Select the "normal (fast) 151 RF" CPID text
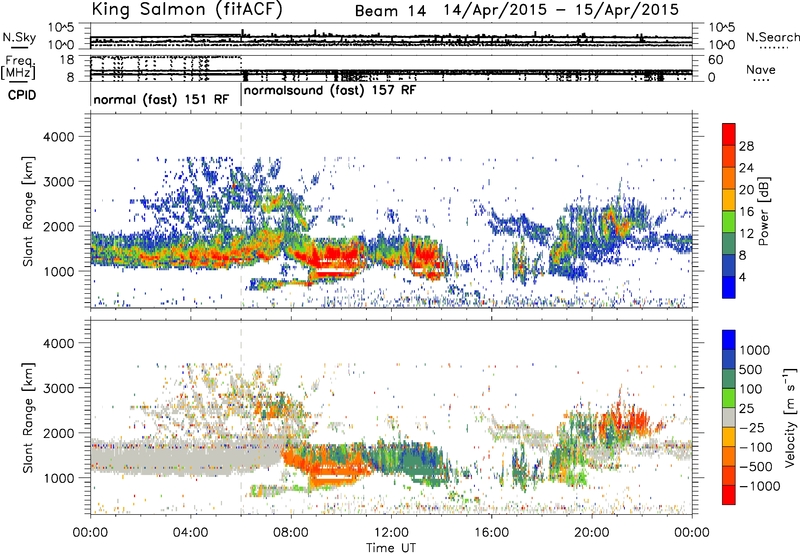The image size is (800, 554). tap(161, 99)
